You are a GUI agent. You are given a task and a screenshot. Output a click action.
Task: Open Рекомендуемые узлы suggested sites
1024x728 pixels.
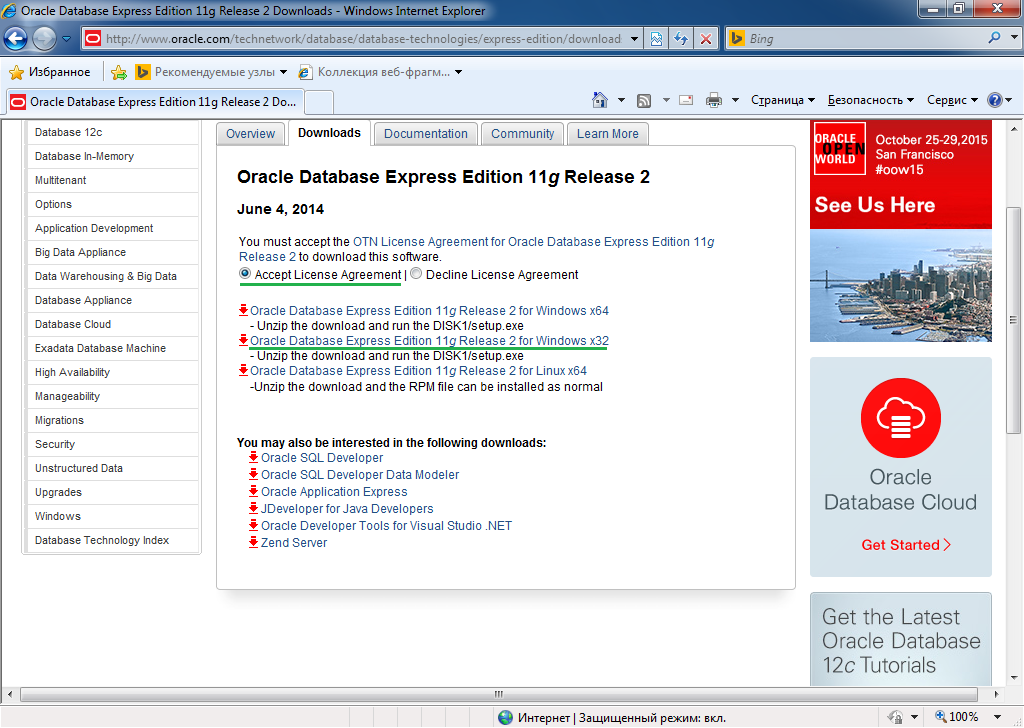[211, 72]
